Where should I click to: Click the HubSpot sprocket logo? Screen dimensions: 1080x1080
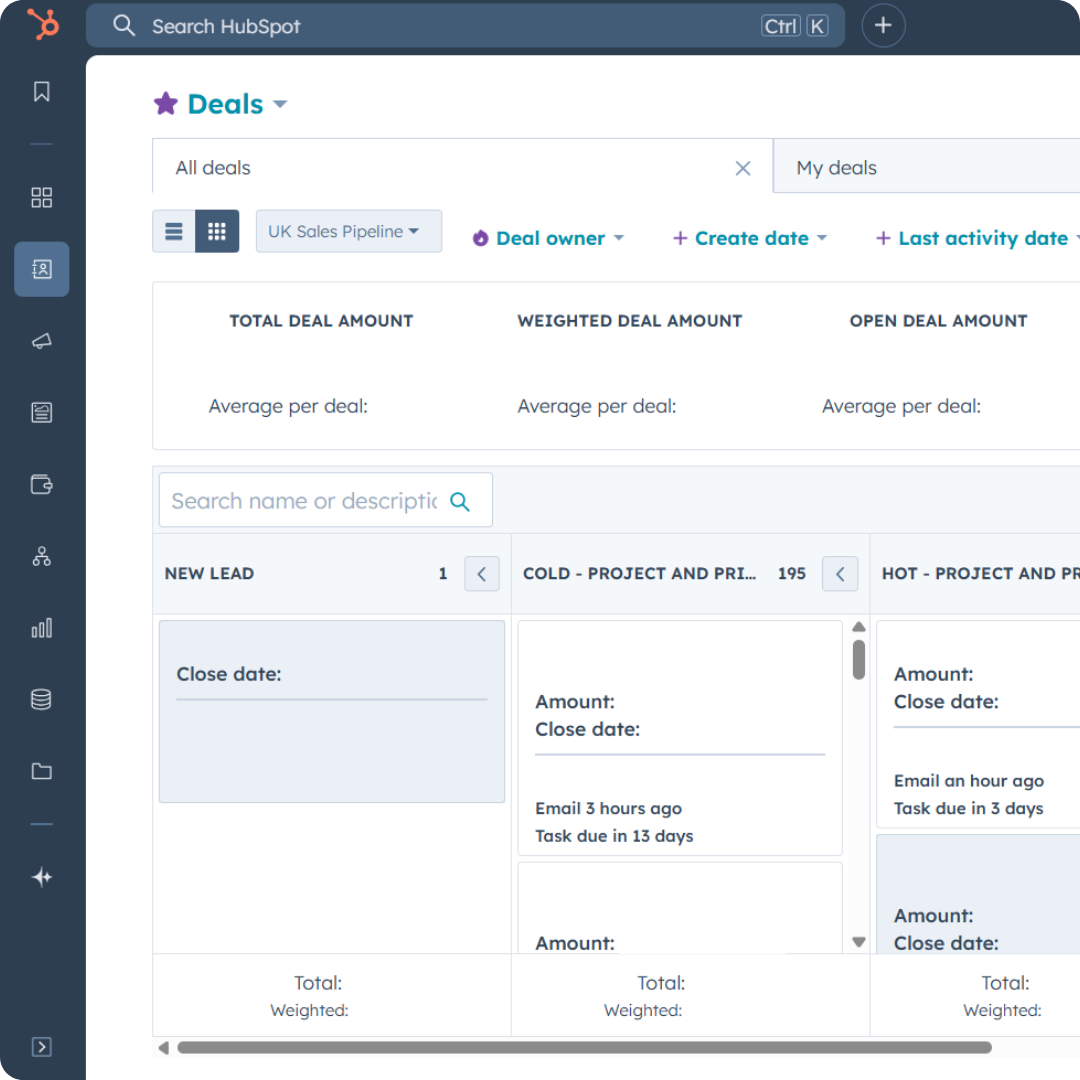pos(43,25)
